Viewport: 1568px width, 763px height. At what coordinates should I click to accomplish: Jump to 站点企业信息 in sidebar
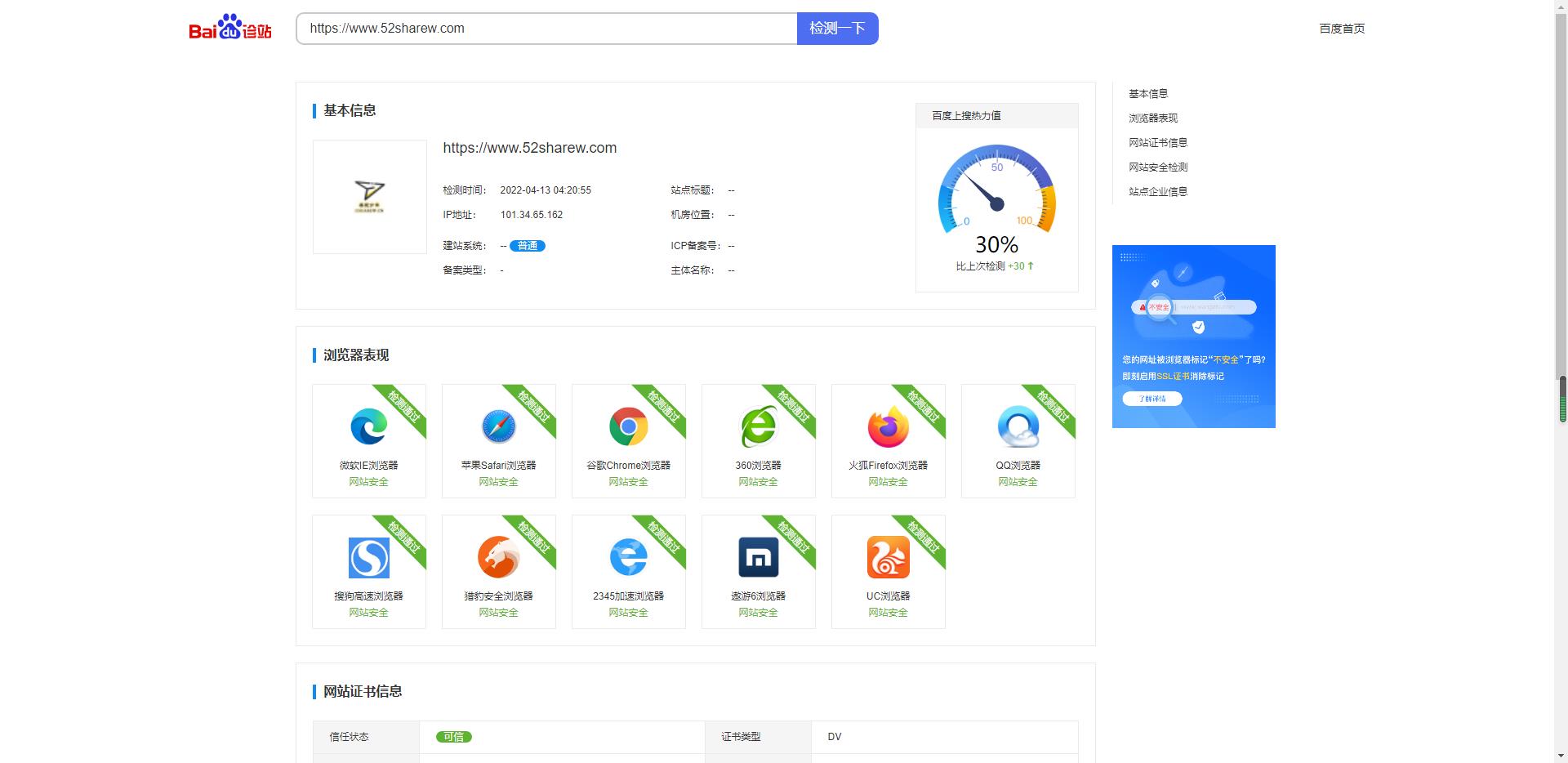point(1158,192)
